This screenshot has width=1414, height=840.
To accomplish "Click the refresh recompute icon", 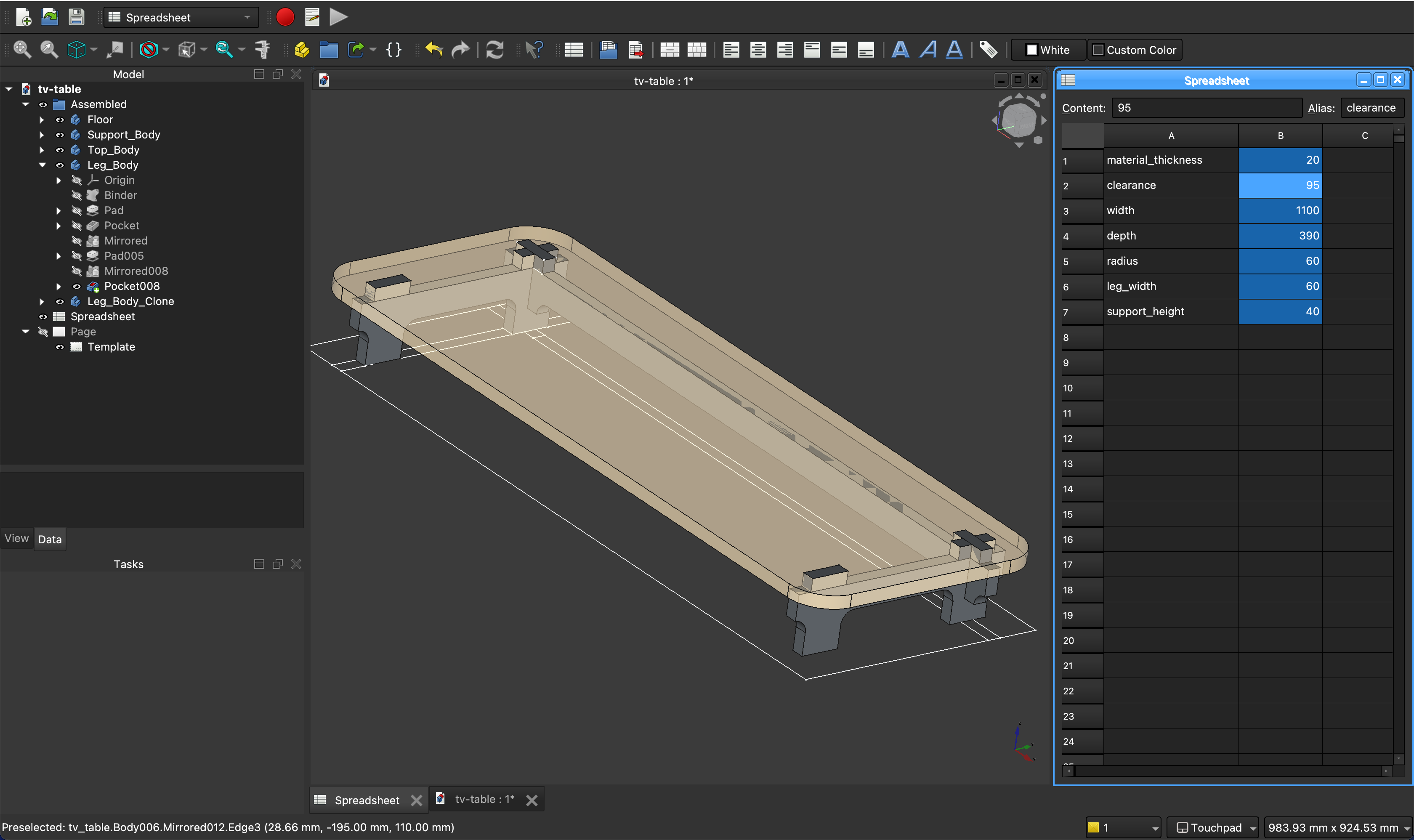I will click(x=494, y=50).
